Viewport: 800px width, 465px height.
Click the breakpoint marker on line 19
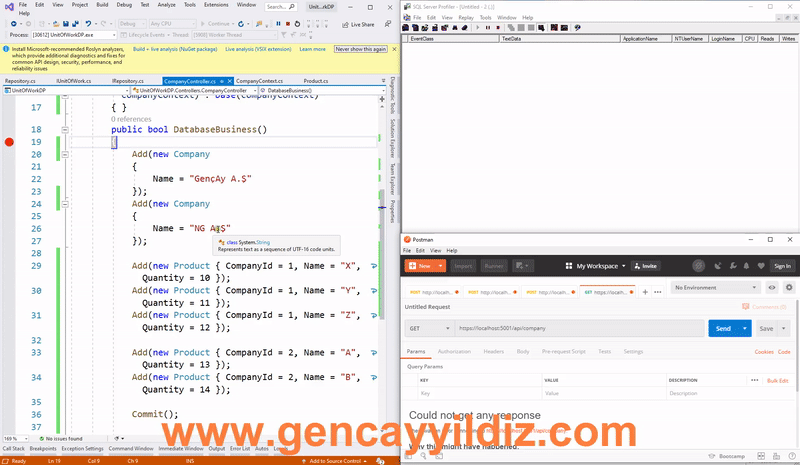click(x=9, y=143)
